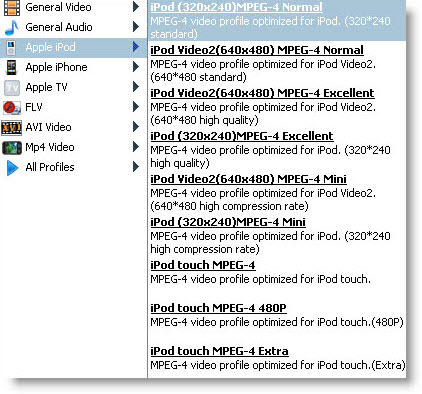Click the General Audio music note icon
The height and width of the screenshot is (394, 422).
click(x=12, y=27)
